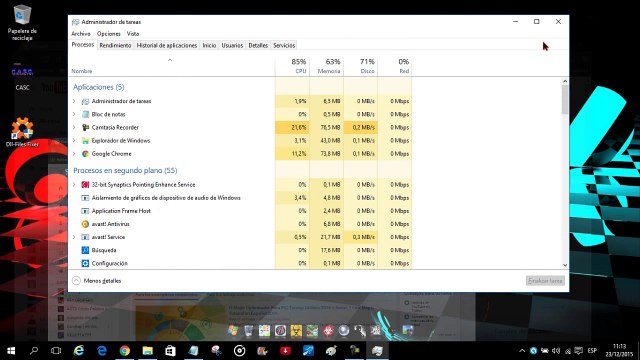This screenshot has width=640, height=360.
Task: Expand the Google Chrome row
Action: (74, 154)
